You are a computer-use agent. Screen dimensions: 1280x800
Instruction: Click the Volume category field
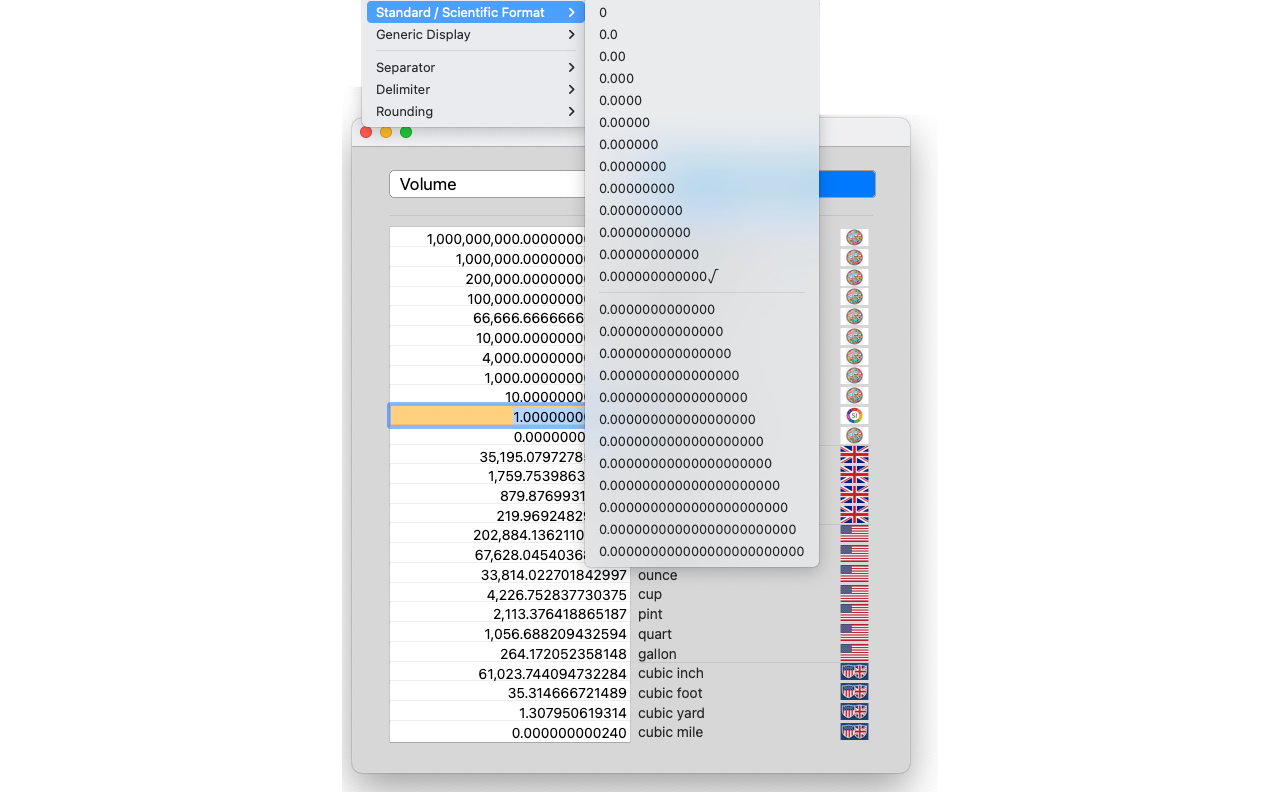[x=487, y=184]
